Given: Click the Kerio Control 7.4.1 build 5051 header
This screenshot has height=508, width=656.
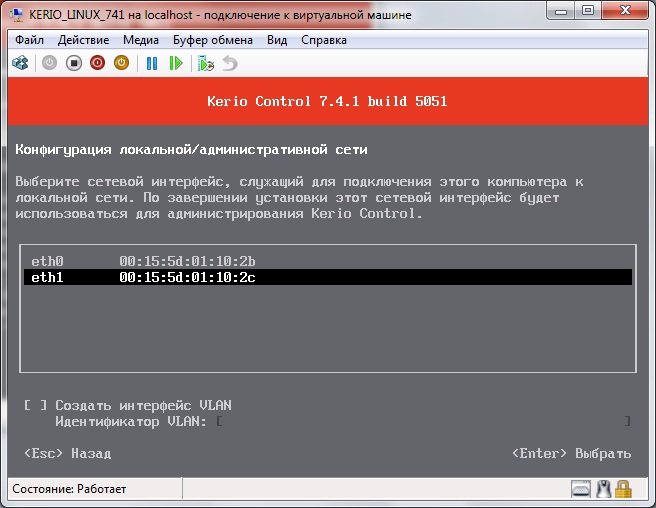Looking at the screenshot, I should click(x=327, y=101).
